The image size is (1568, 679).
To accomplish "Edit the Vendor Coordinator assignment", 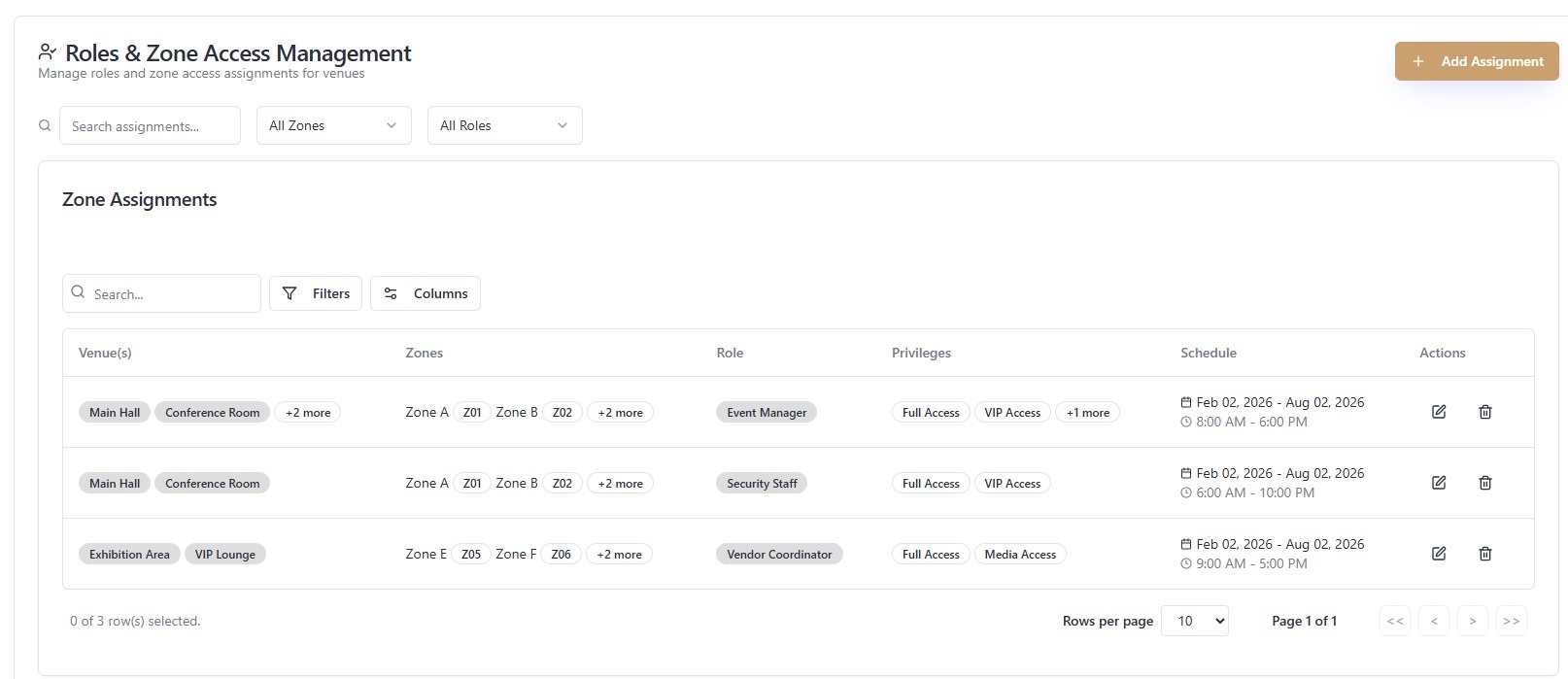I will (x=1439, y=554).
